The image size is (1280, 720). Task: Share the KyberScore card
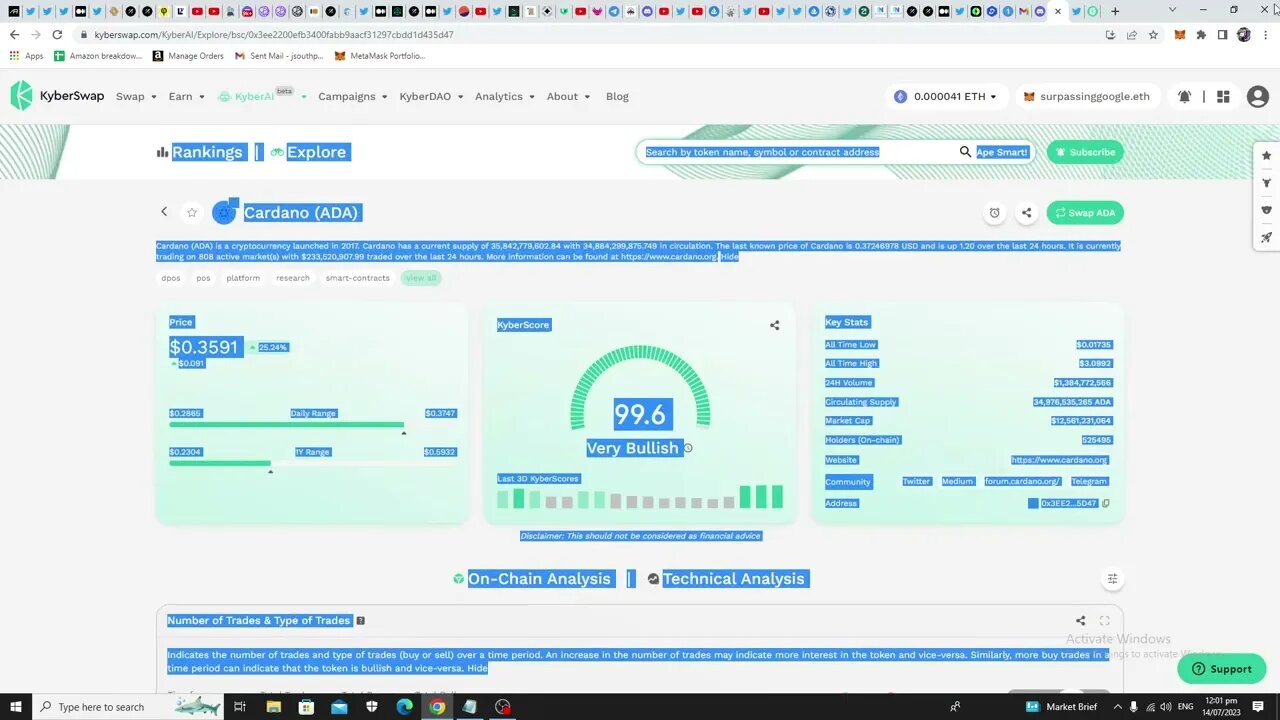coord(774,325)
